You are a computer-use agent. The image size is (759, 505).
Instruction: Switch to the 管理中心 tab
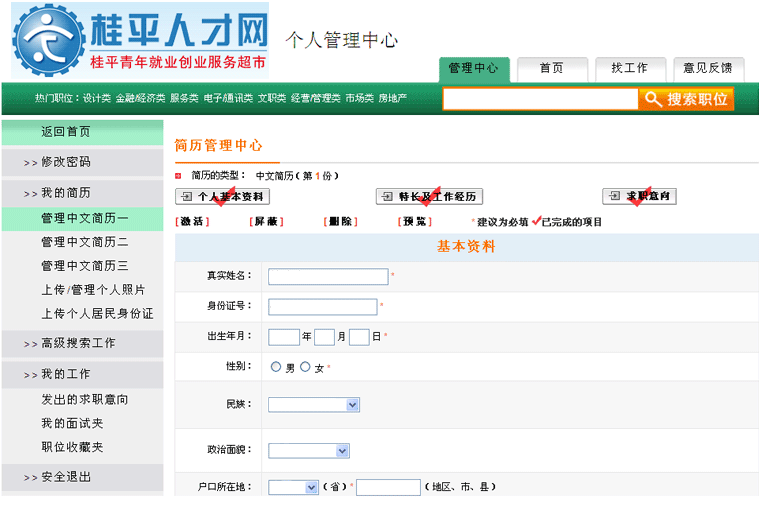tap(473, 69)
